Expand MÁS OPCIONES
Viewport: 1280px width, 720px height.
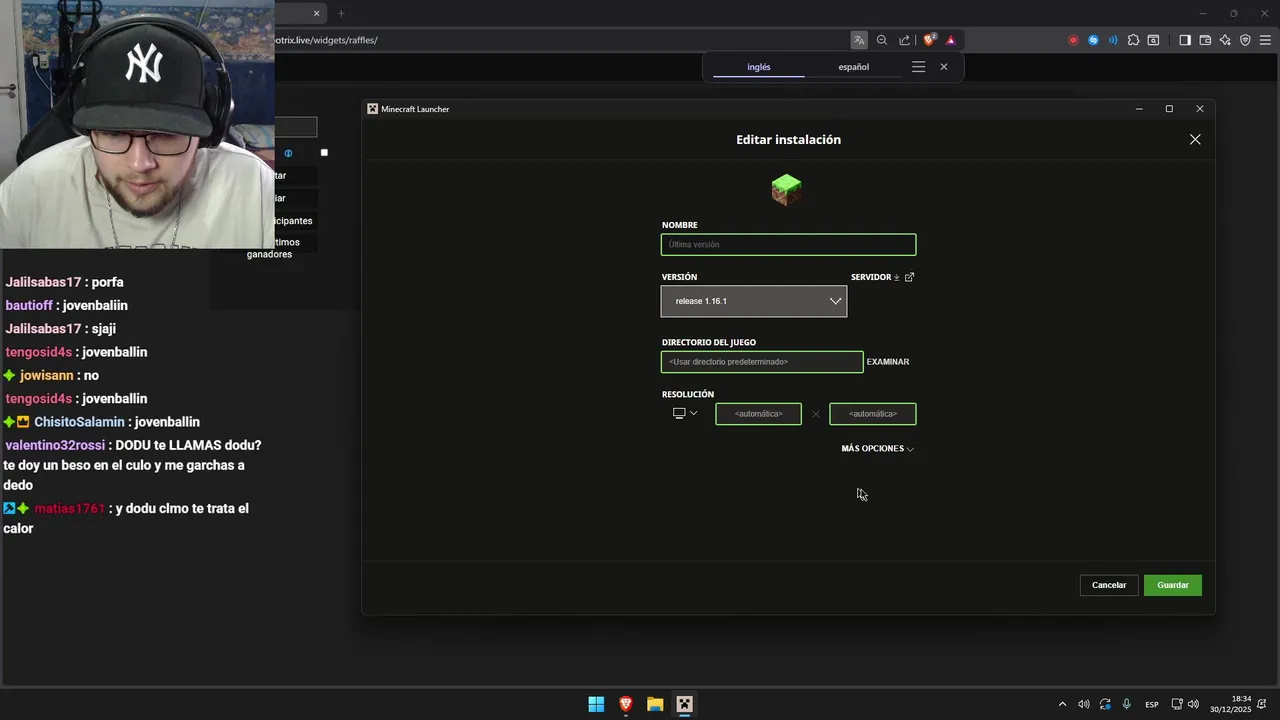(878, 449)
